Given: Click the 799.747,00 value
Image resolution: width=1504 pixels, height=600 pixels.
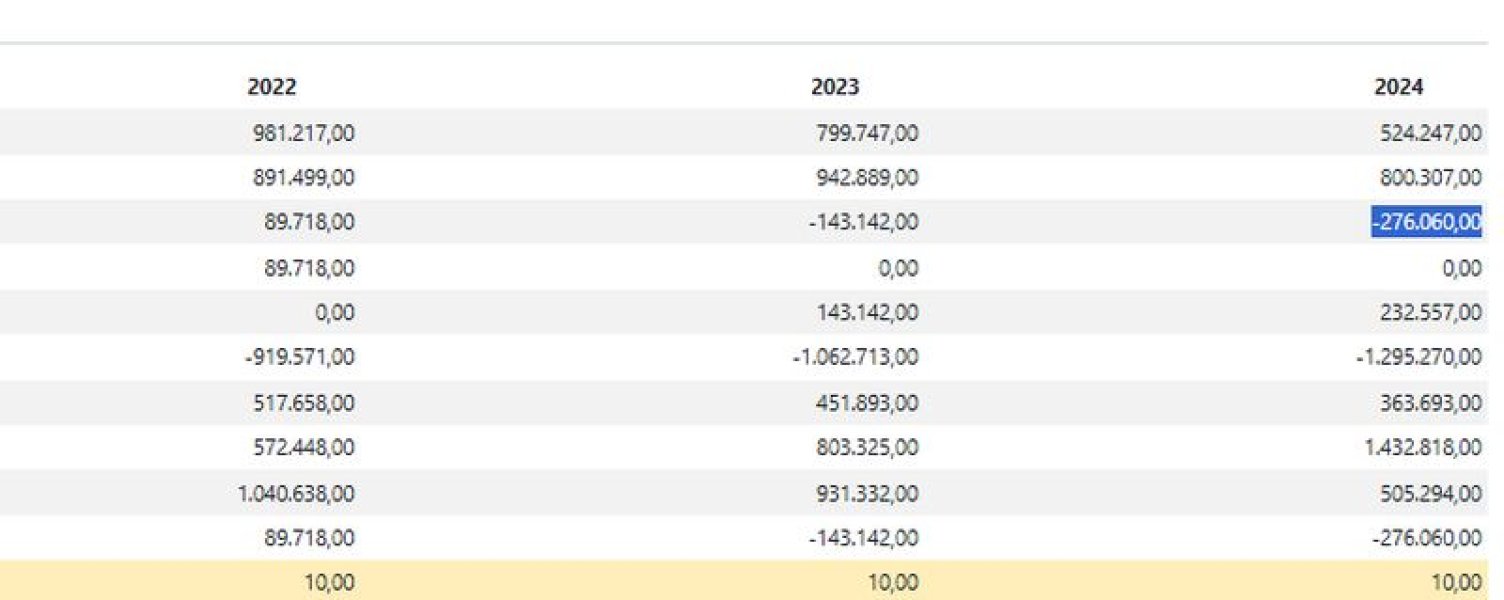Looking at the screenshot, I should (x=867, y=132).
